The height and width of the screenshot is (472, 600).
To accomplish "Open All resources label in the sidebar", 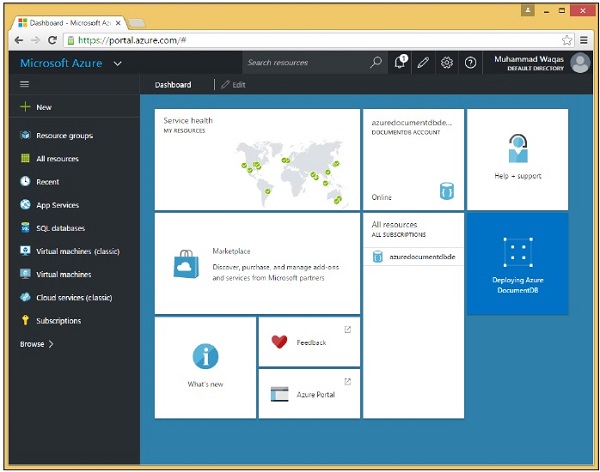I will [x=57, y=158].
